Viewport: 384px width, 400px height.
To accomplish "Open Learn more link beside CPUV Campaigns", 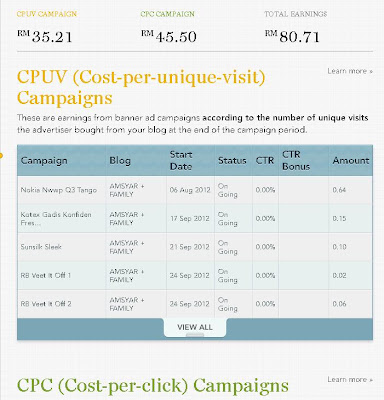I will 350,71.
